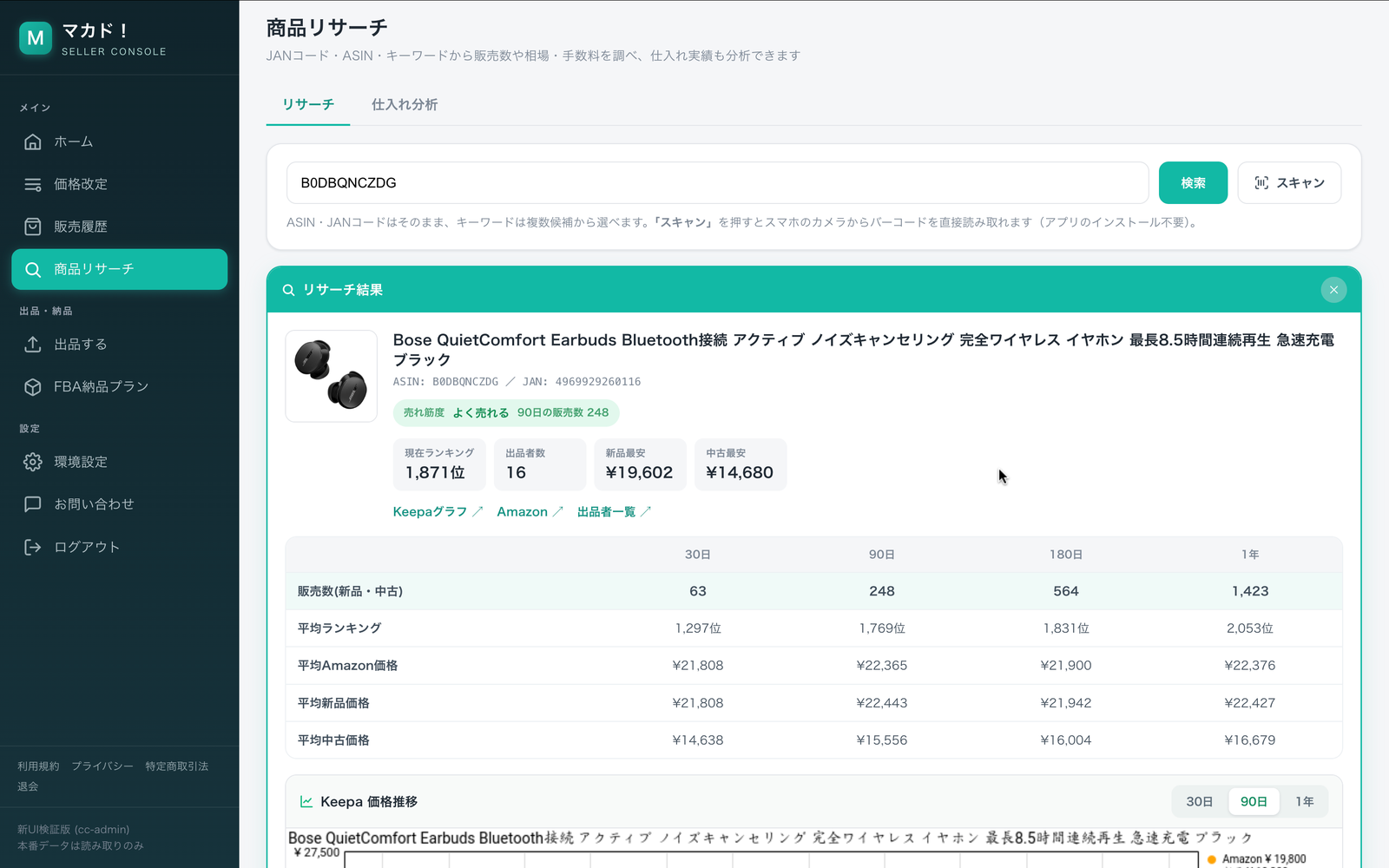Screen dimensions: 1389x868
Task: Open 特定商取引法 footer link
Action: pos(177,766)
